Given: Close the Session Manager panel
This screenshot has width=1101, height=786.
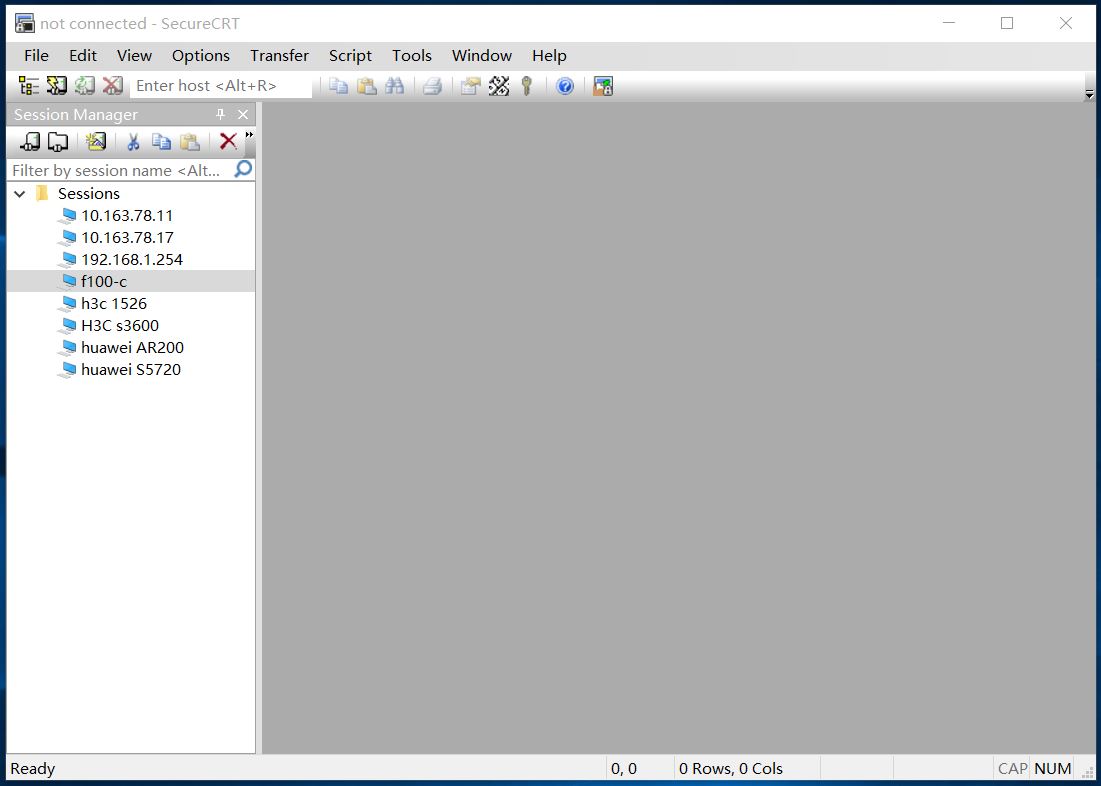Looking at the screenshot, I should pyautogui.click(x=243, y=114).
